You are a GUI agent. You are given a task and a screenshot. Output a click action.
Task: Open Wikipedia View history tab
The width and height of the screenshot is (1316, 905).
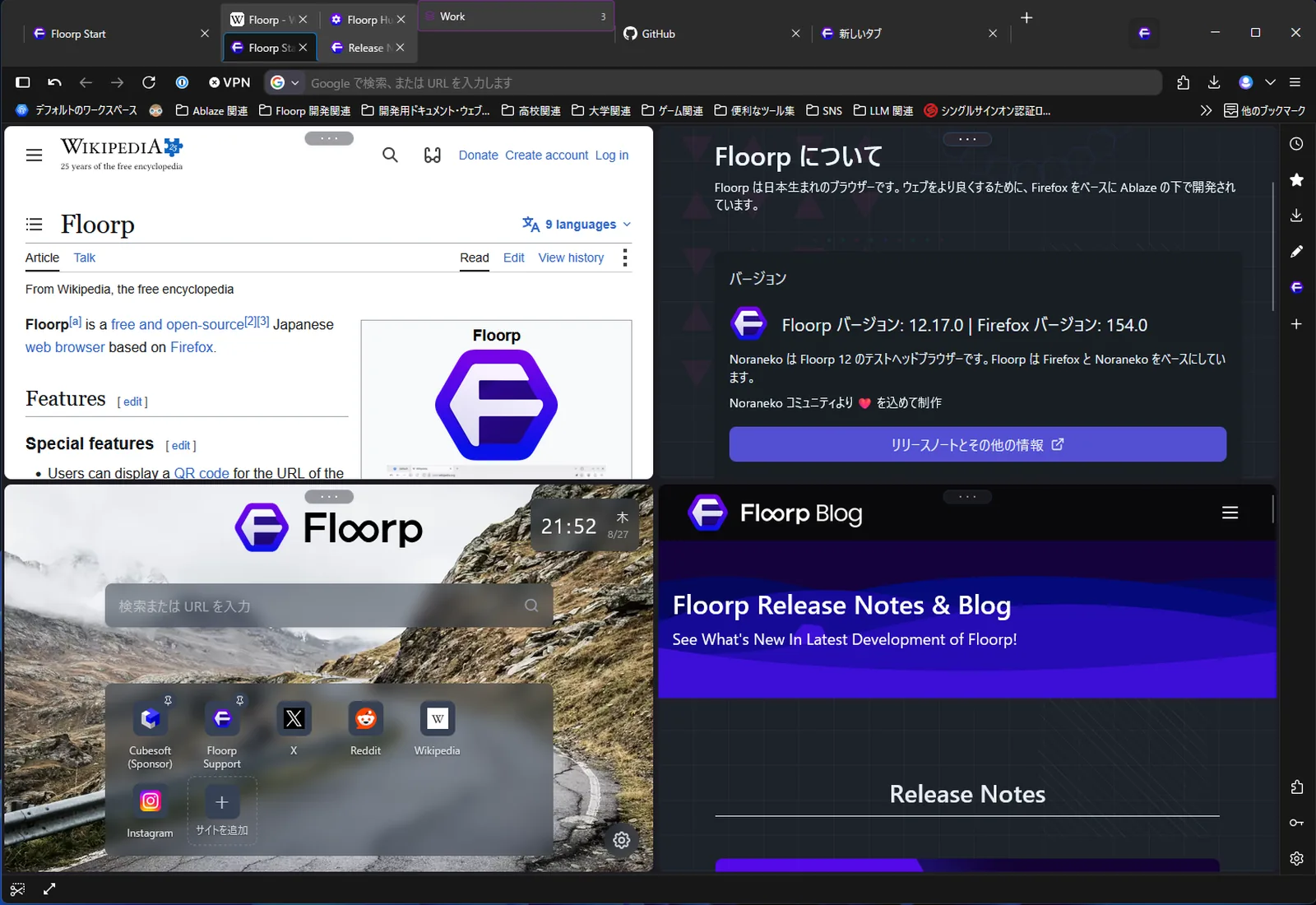571,258
